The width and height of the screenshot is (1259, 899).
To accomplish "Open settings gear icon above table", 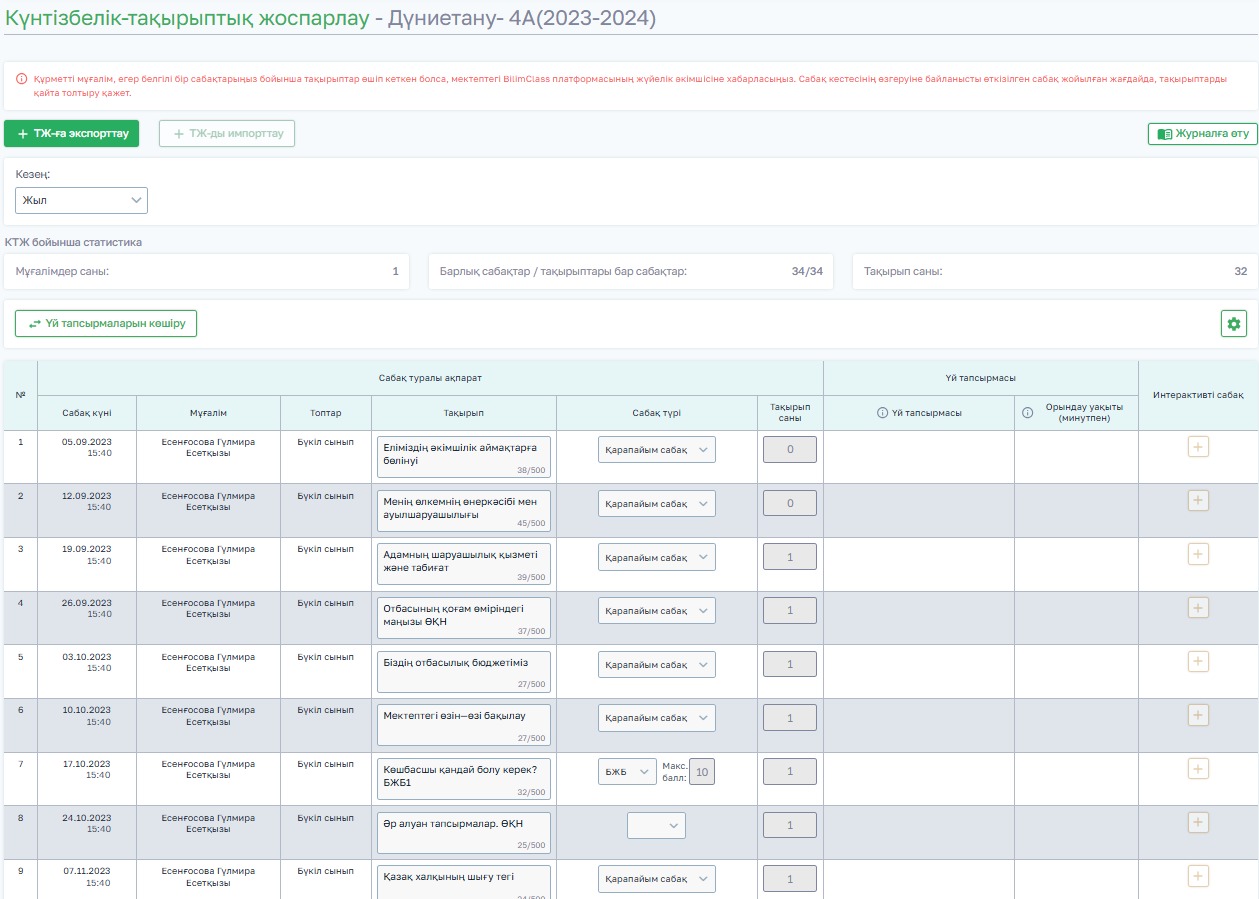I will (x=1233, y=324).
